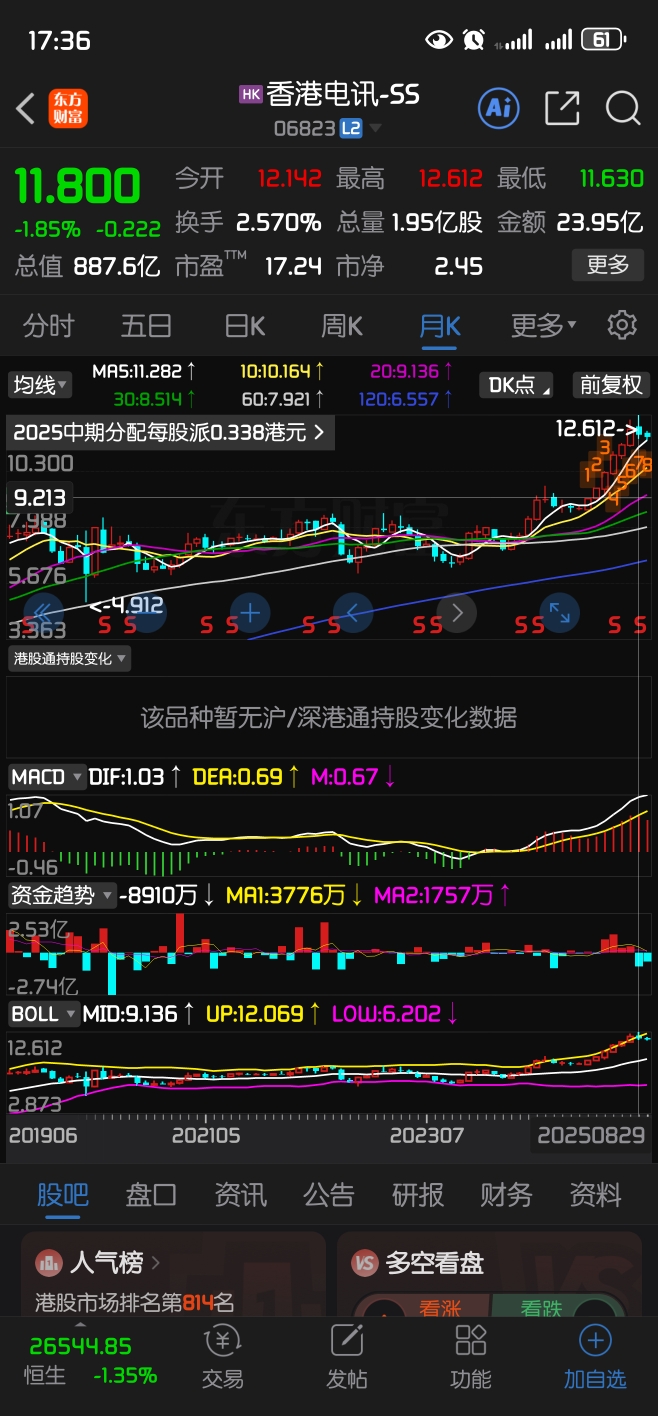Open the search magnifier icon
Viewport: 658px width, 1416px height.
623,108
